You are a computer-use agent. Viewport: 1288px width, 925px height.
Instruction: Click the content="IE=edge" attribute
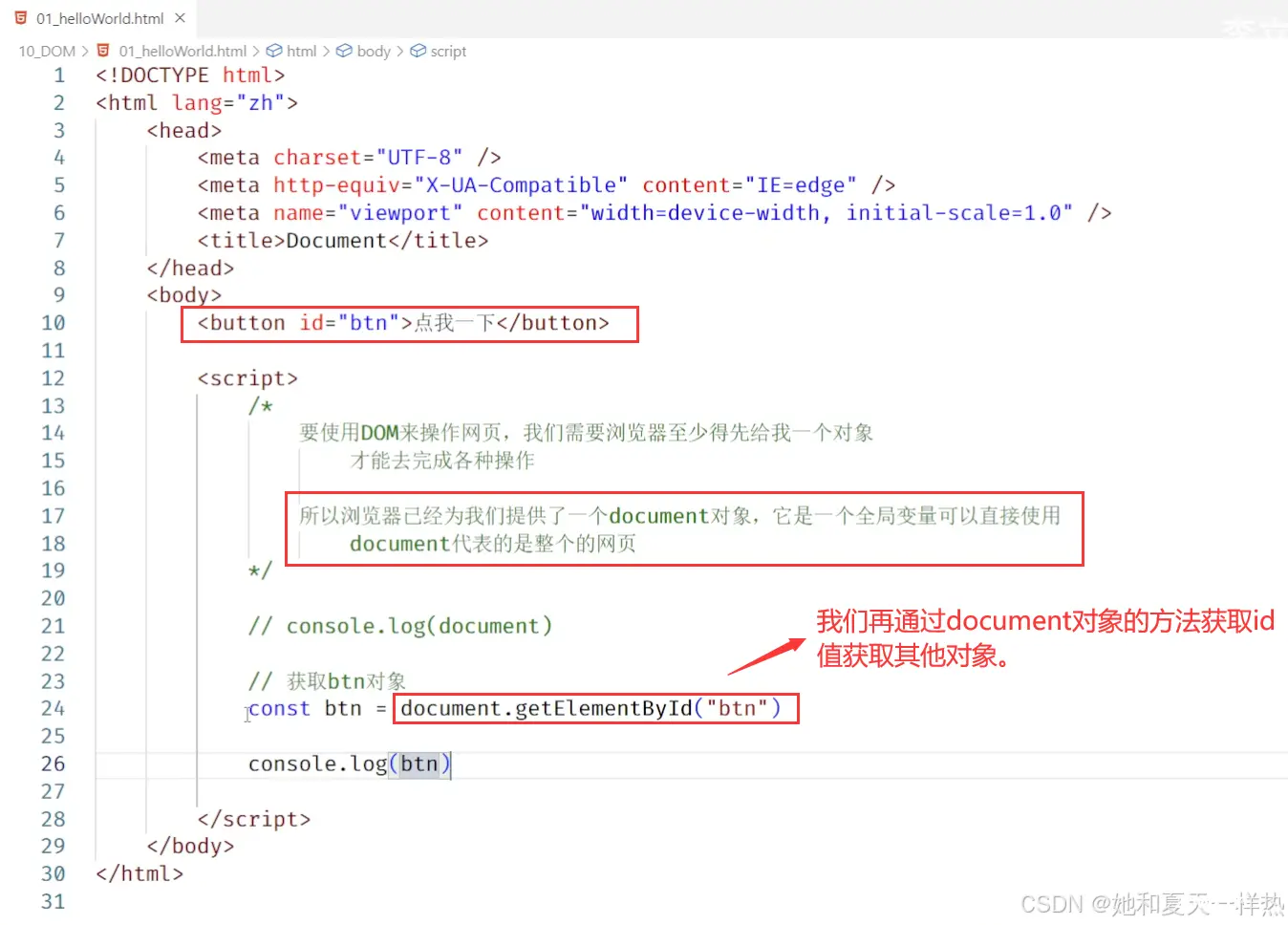click(x=749, y=185)
